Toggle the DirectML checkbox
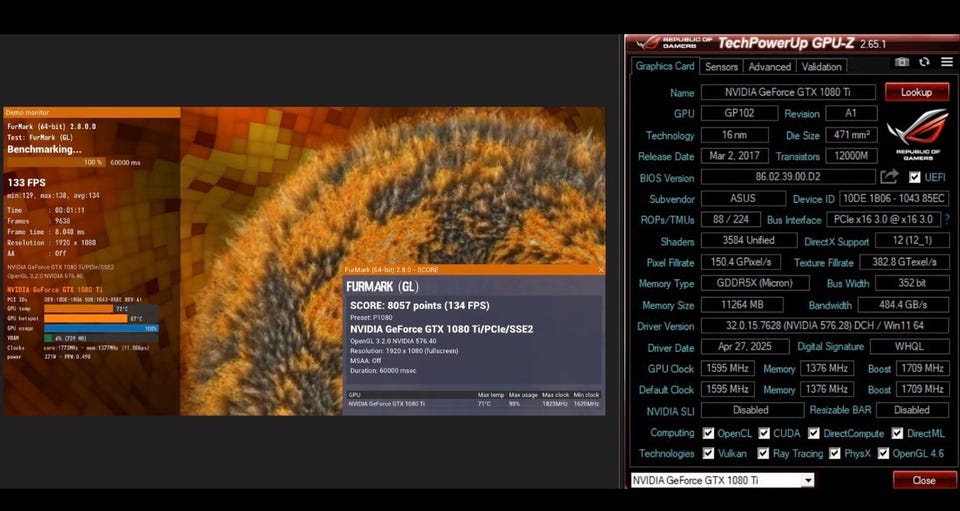Image resolution: width=960 pixels, height=511 pixels. (897, 433)
